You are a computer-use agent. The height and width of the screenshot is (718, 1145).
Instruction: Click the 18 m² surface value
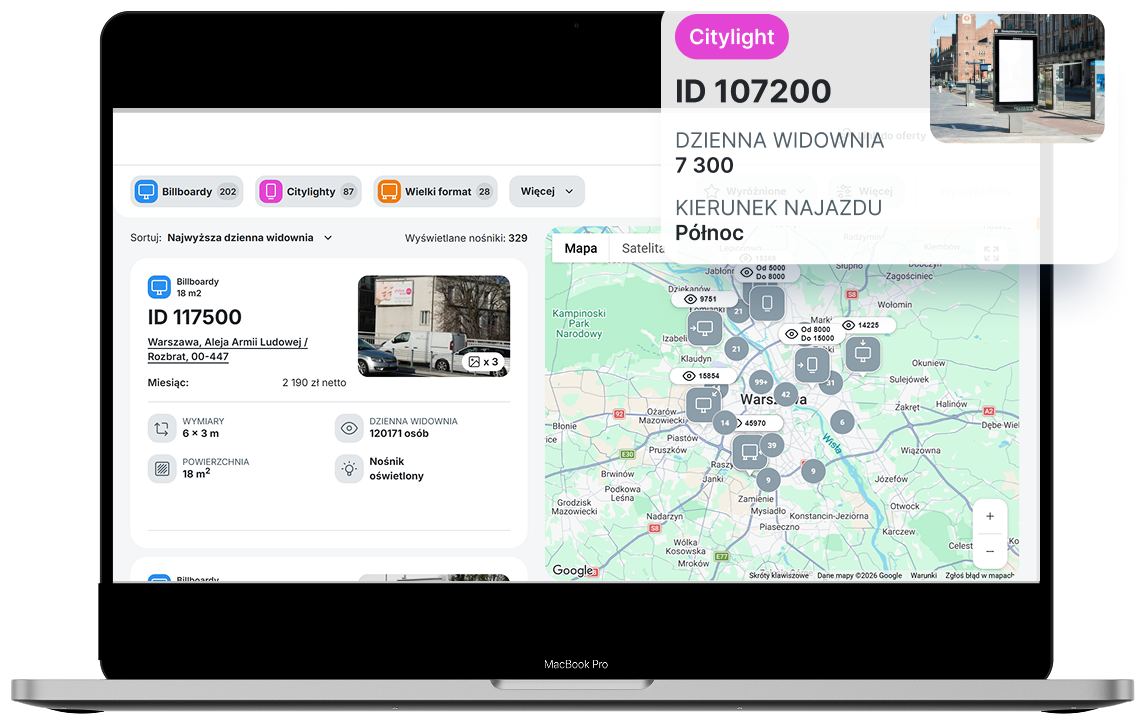(x=196, y=473)
